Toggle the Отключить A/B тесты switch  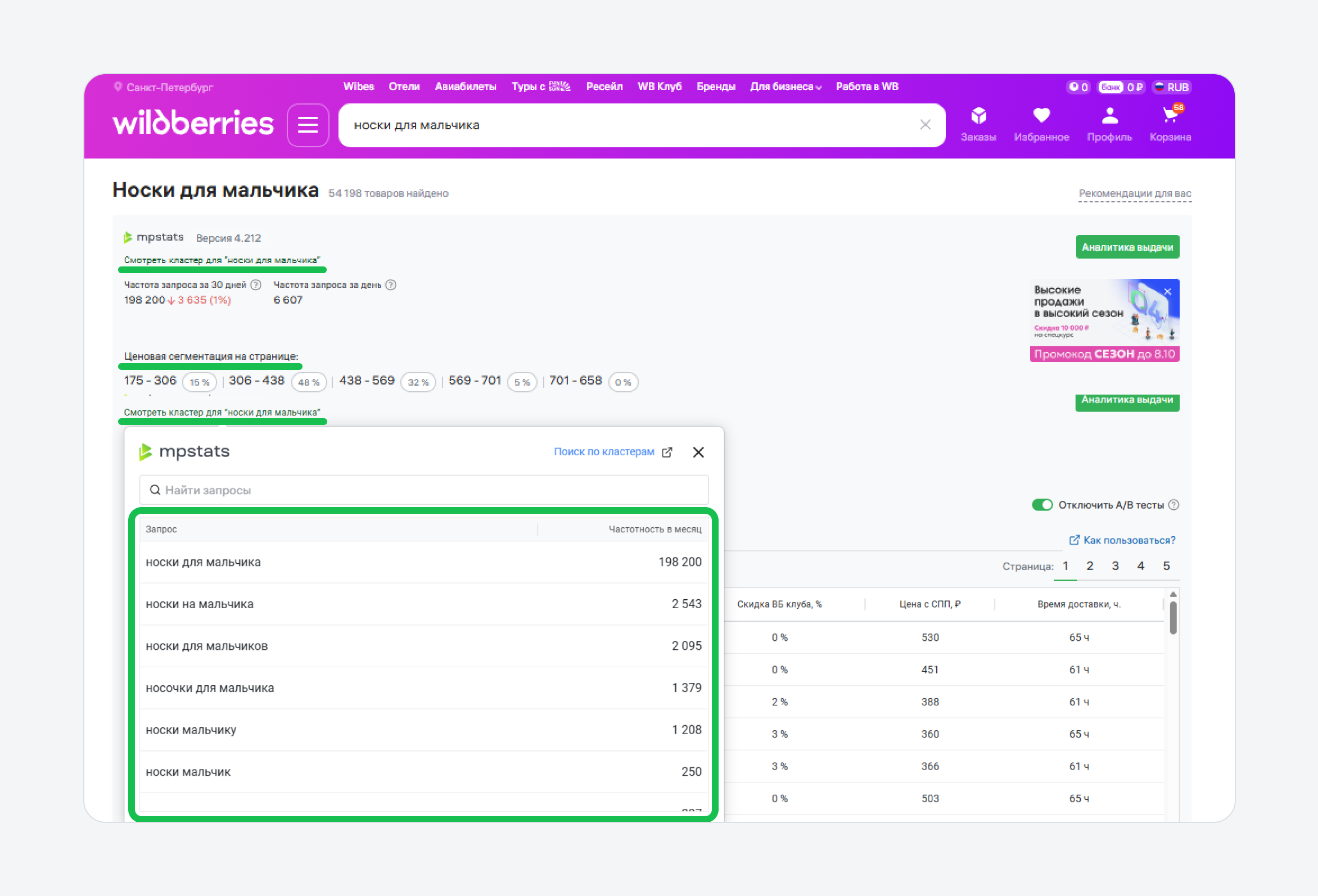(1042, 505)
